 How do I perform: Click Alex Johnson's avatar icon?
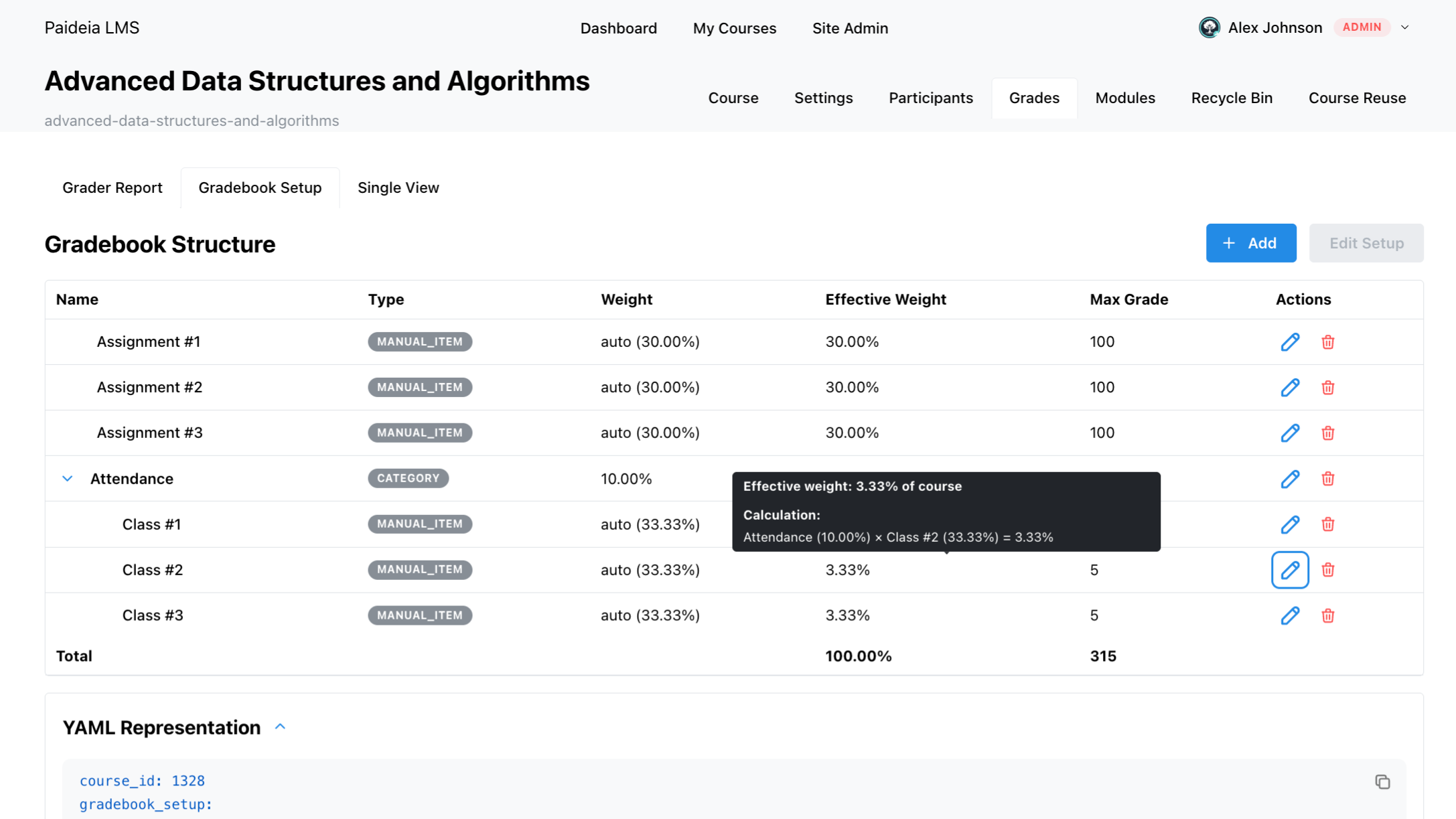(x=1209, y=27)
